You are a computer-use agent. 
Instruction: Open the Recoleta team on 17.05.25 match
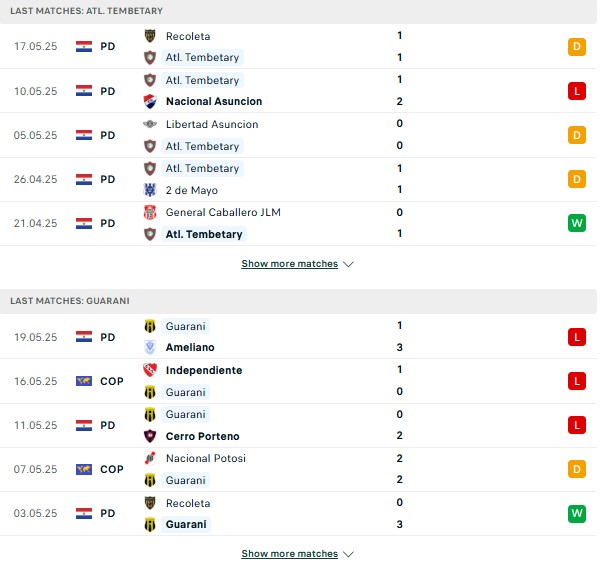[188, 36]
